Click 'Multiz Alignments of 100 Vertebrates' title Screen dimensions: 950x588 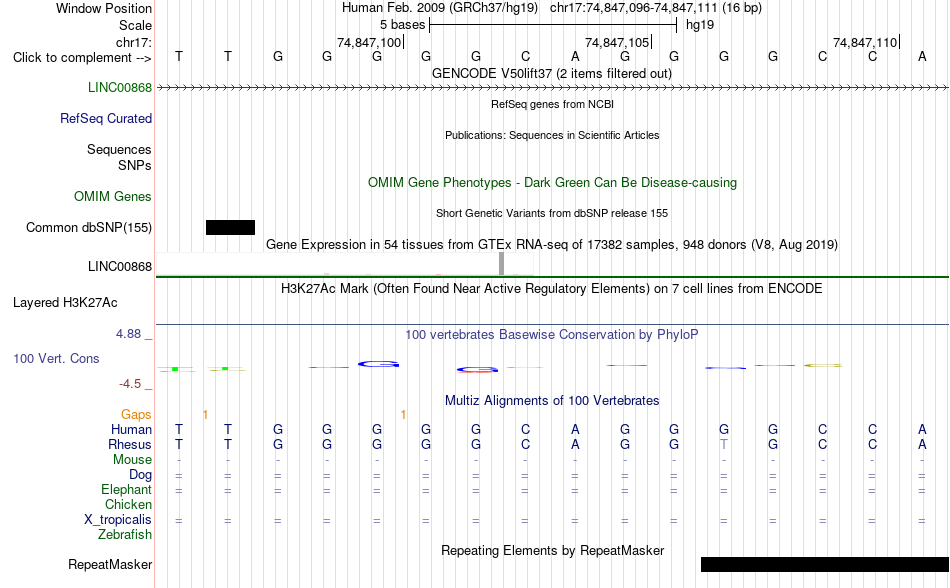552,401
